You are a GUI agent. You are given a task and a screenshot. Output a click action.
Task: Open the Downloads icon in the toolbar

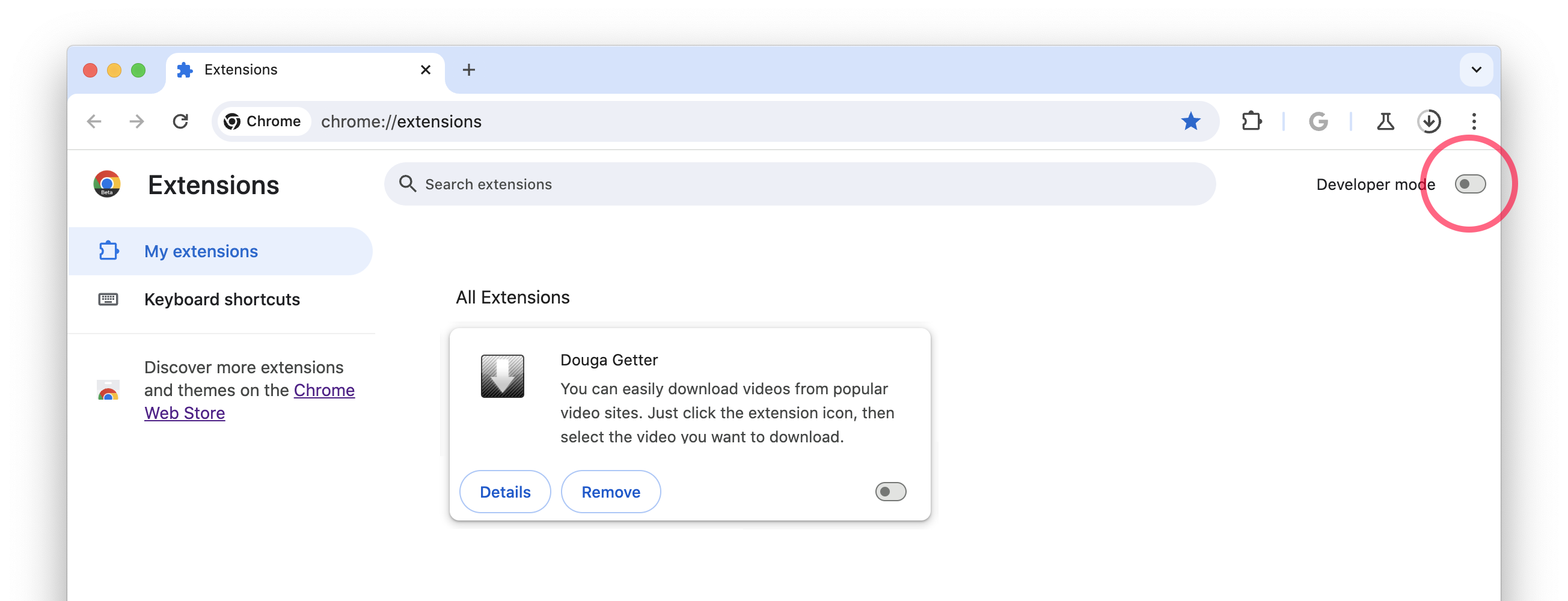tap(1430, 121)
